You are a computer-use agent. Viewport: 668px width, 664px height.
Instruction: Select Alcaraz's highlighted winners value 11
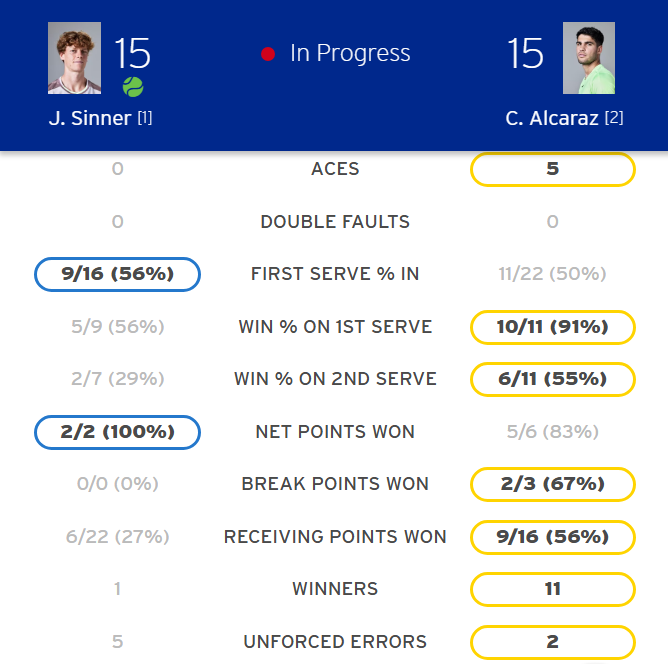(x=552, y=589)
